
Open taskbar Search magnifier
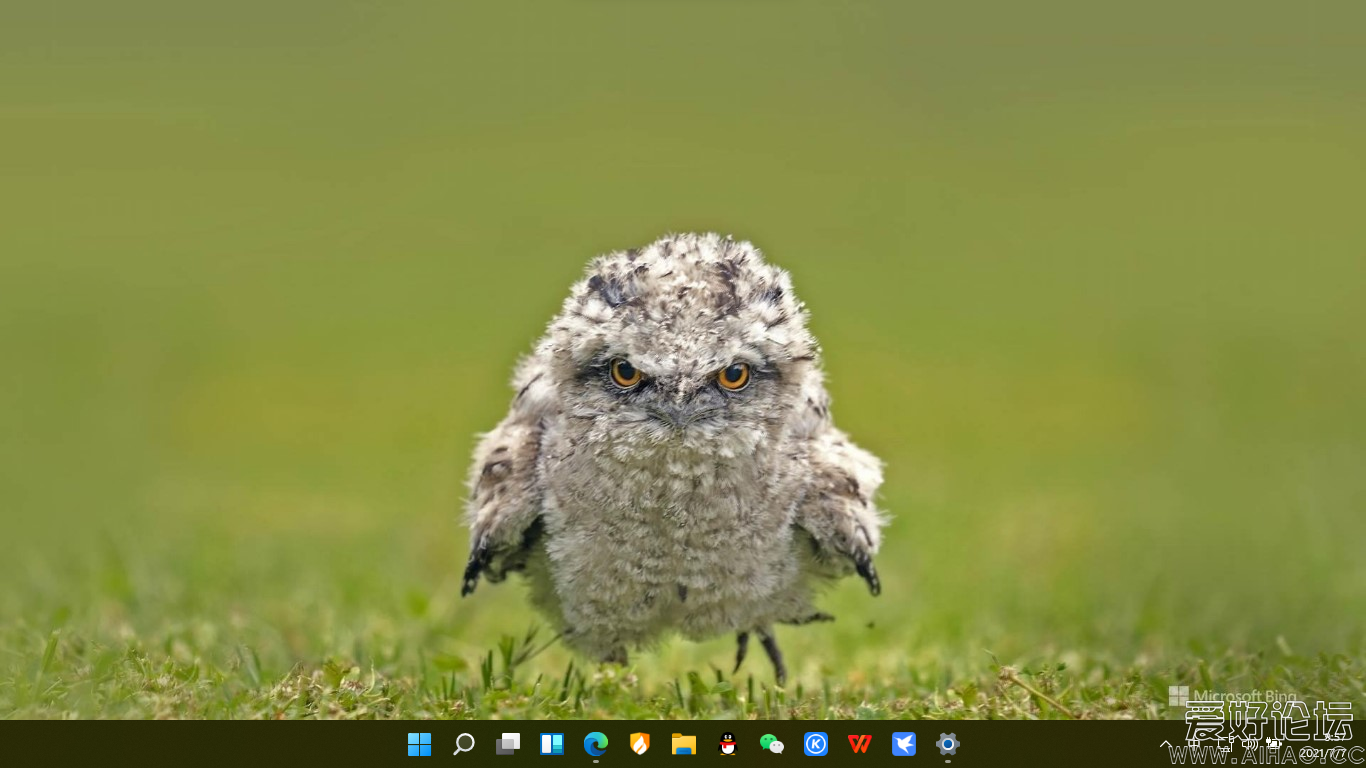coord(464,744)
